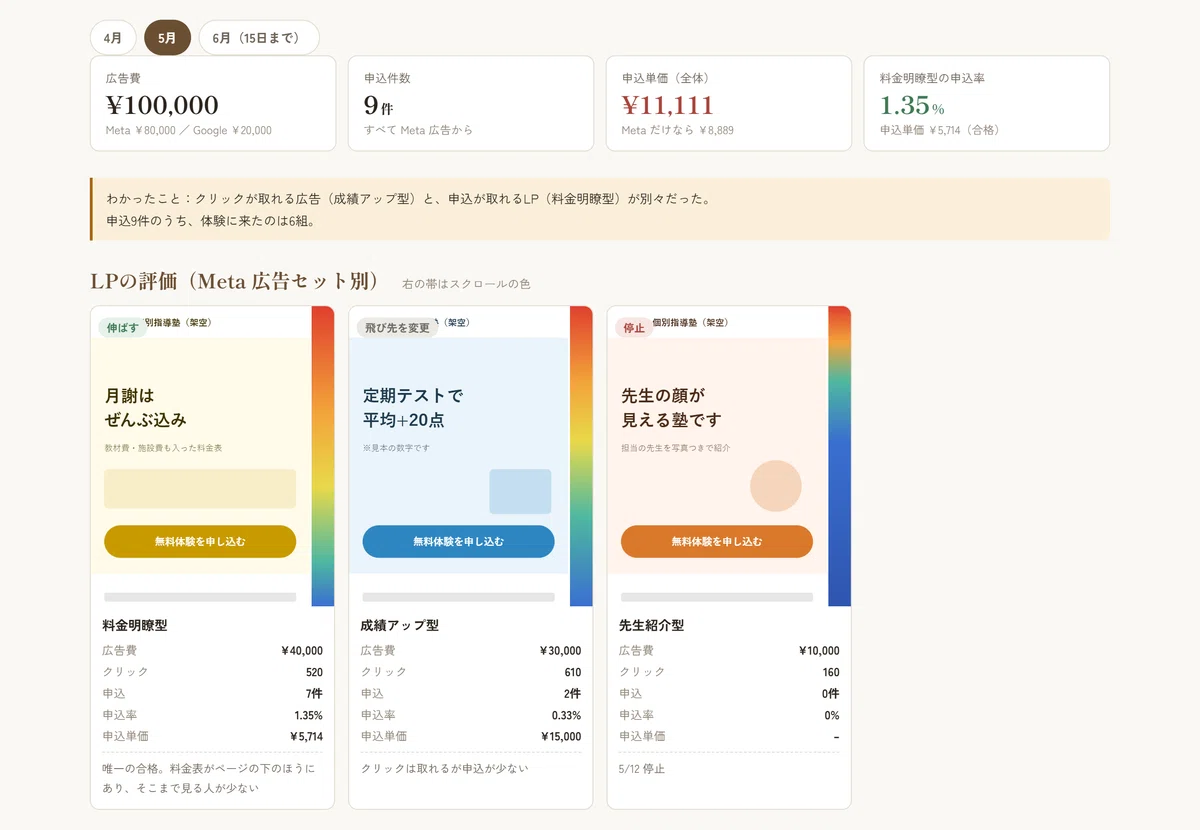Click the scroll color strip beside 定期テストで平均+20点
1200x830 pixels.
pos(580,456)
